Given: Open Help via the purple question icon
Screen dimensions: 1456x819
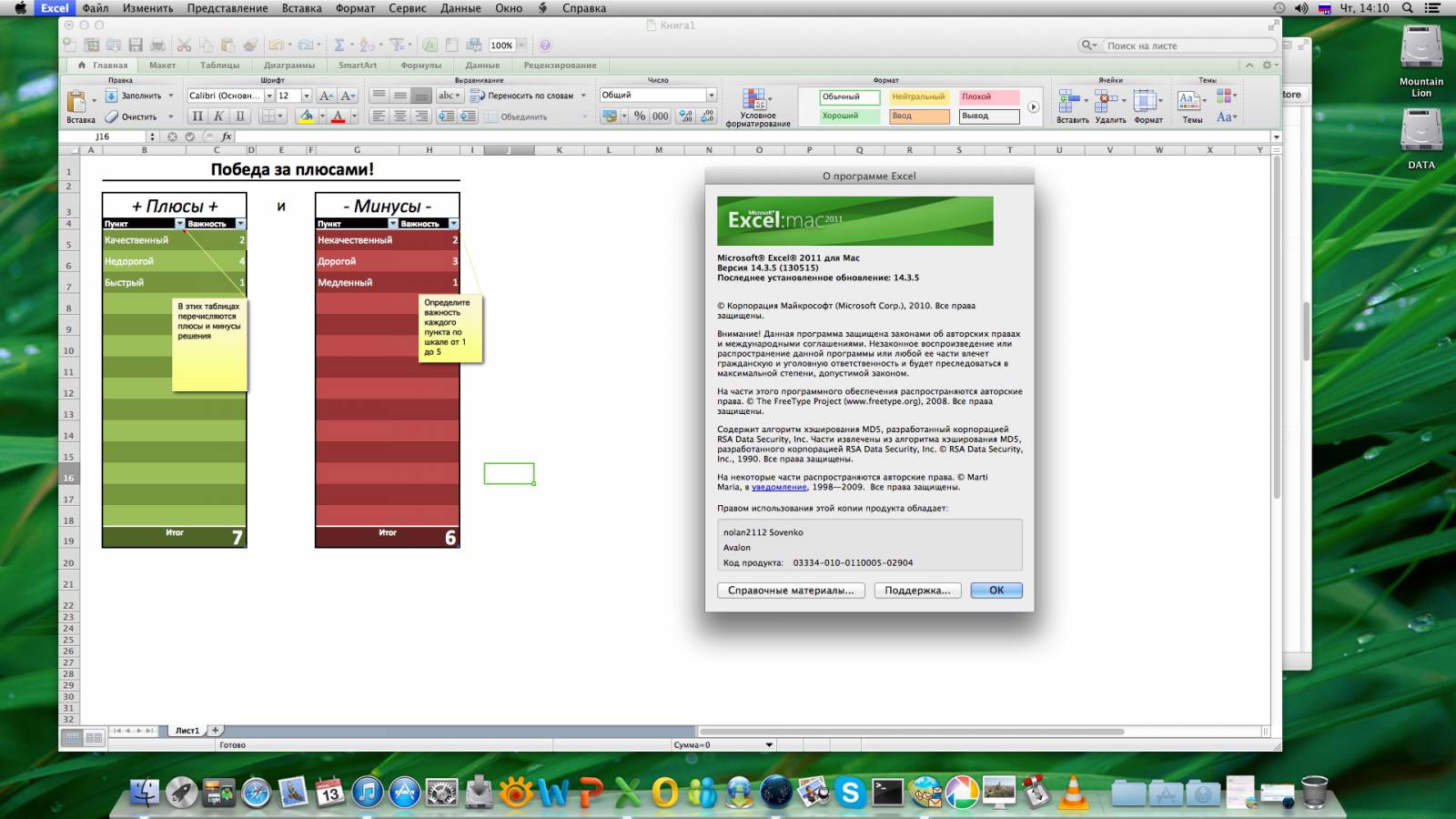Looking at the screenshot, I should click(x=545, y=45).
